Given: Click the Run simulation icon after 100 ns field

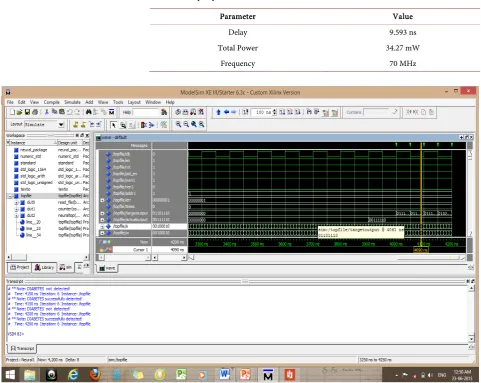Looking at the screenshot, I should 282,112.
